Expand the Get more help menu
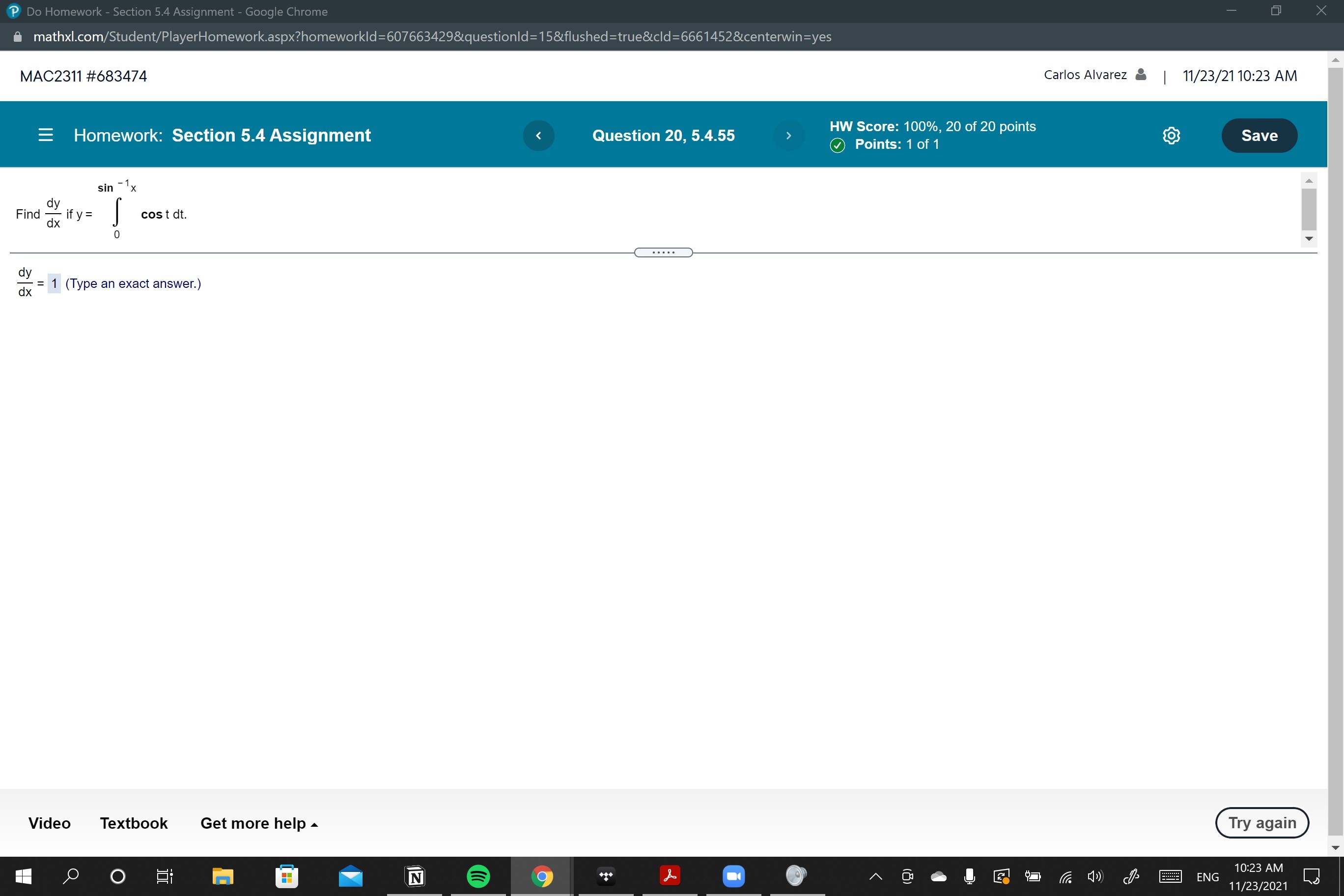The width and height of the screenshot is (1344, 896). pyautogui.click(x=258, y=823)
